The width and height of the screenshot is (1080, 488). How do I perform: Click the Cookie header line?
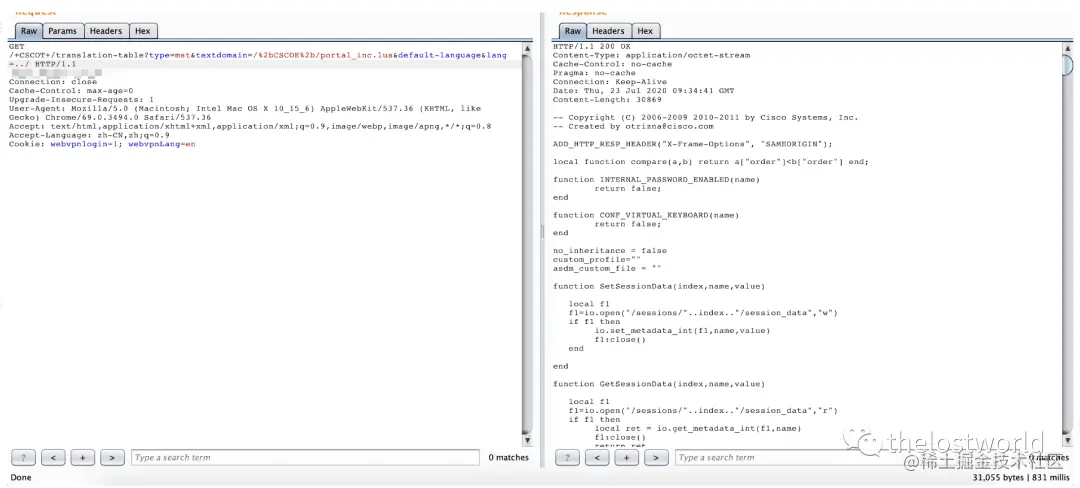102,145
